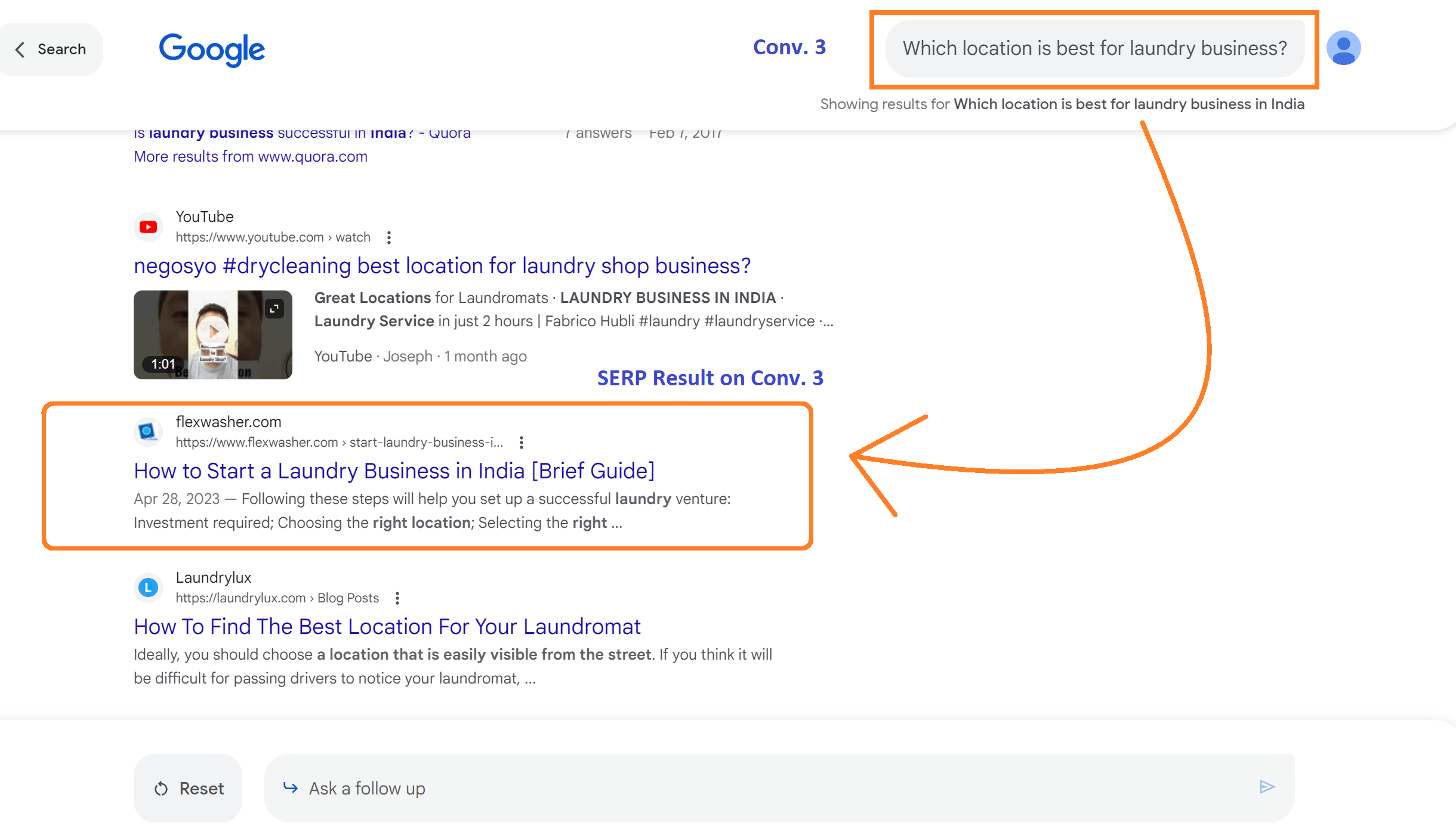Click the YouTube site name label
This screenshot has width=1456, height=838.
pos(205,217)
